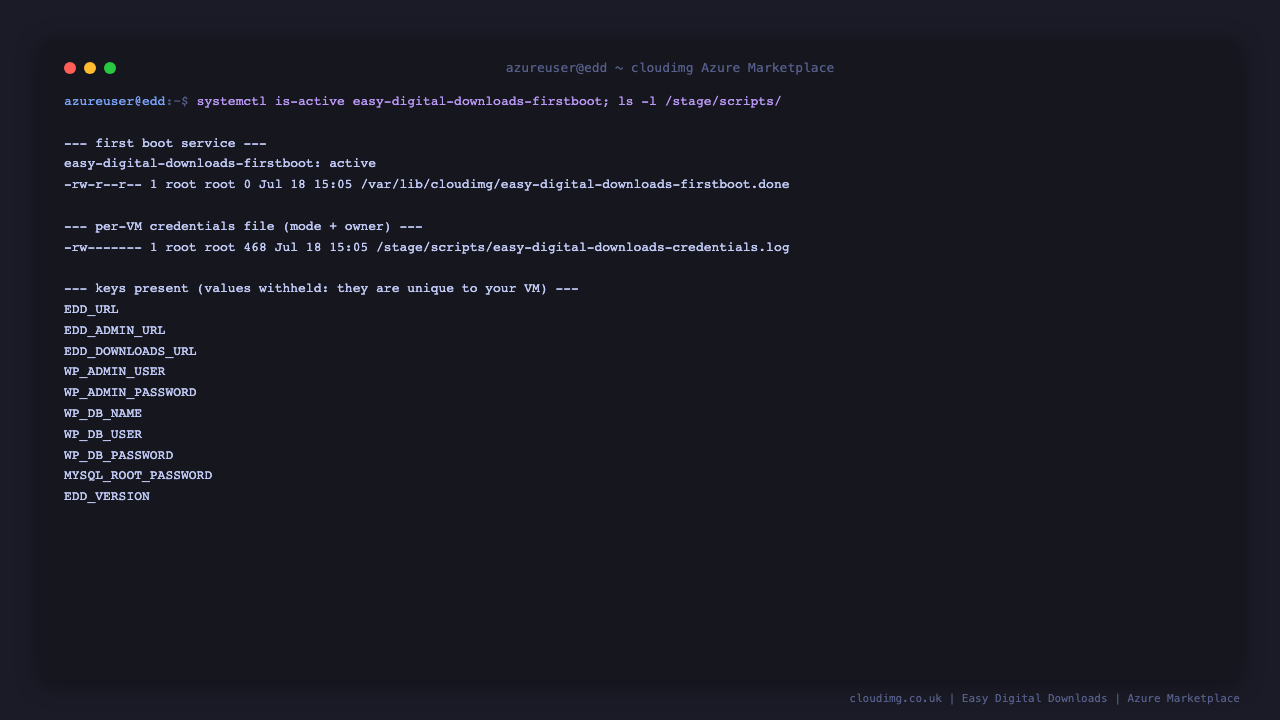This screenshot has width=1280, height=720.
Task: Click the '--- first boot service ---' heading
Action: 165,144
